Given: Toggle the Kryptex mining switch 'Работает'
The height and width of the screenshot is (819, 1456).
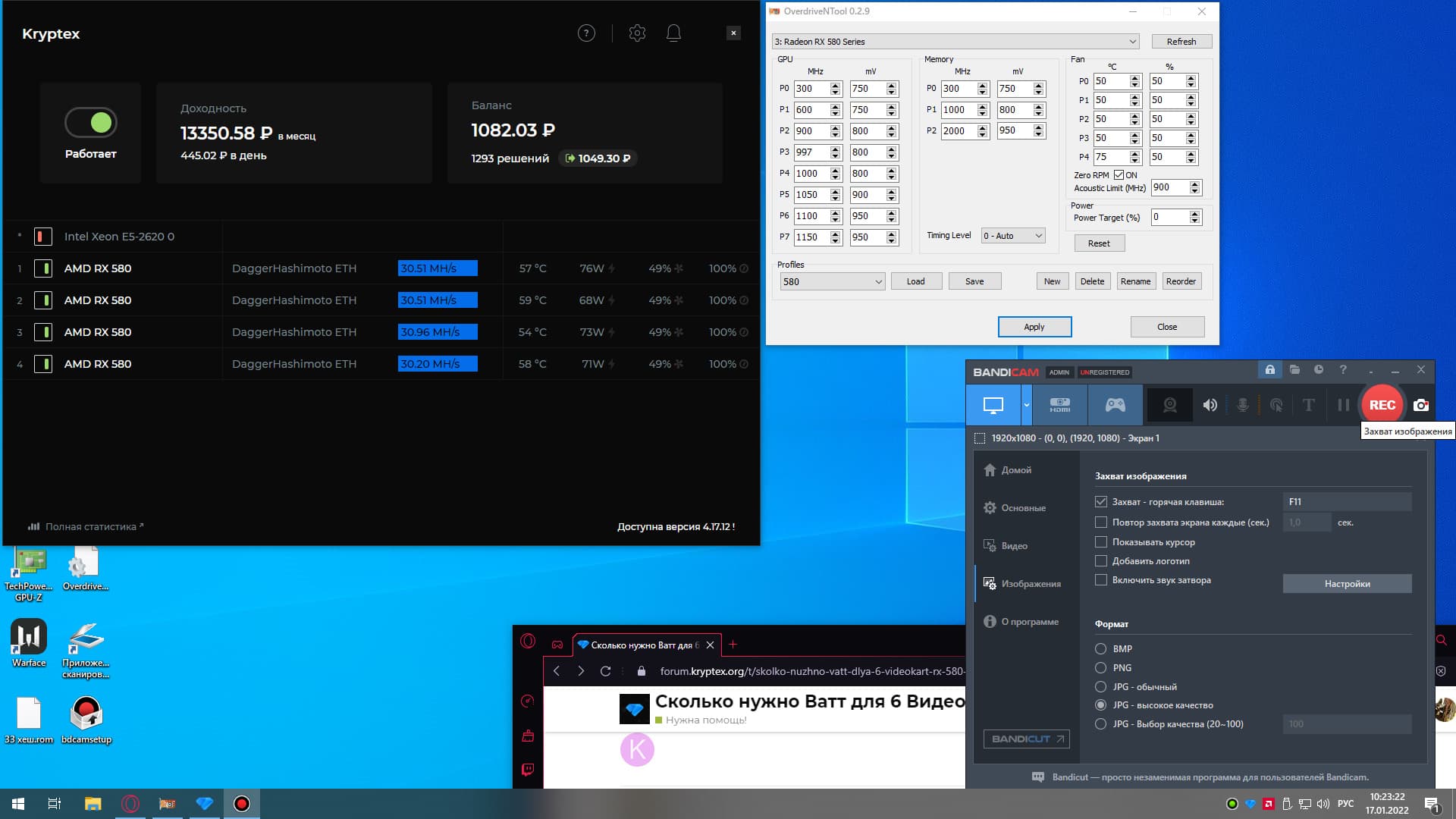Looking at the screenshot, I should click(x=91, y=122).
